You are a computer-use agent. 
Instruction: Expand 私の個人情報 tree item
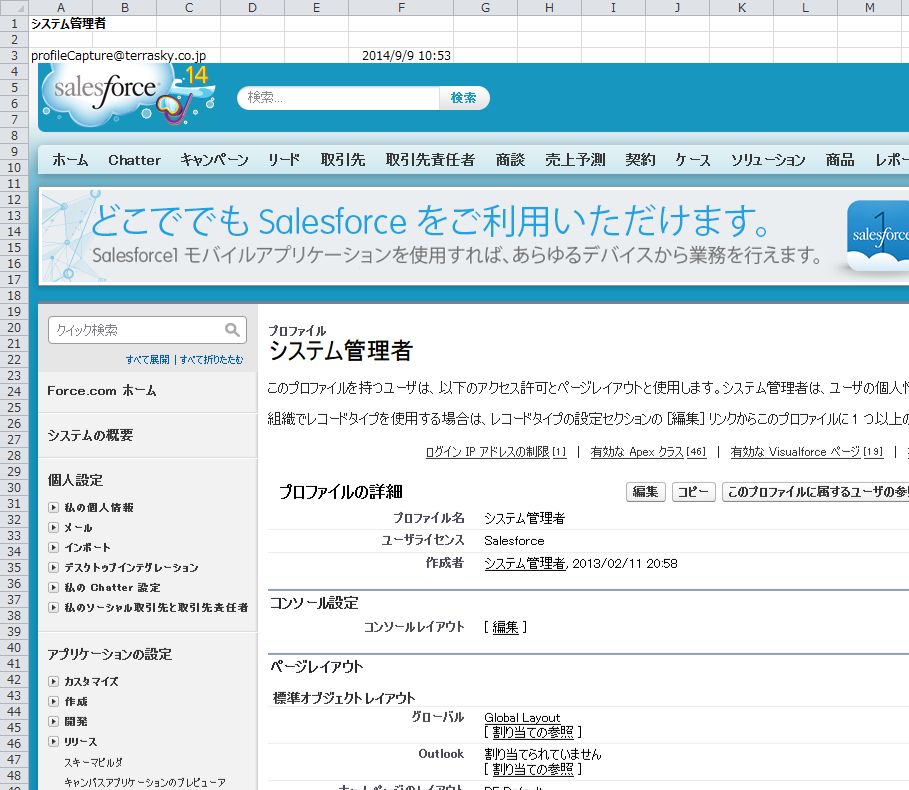(x=53, y=507)
